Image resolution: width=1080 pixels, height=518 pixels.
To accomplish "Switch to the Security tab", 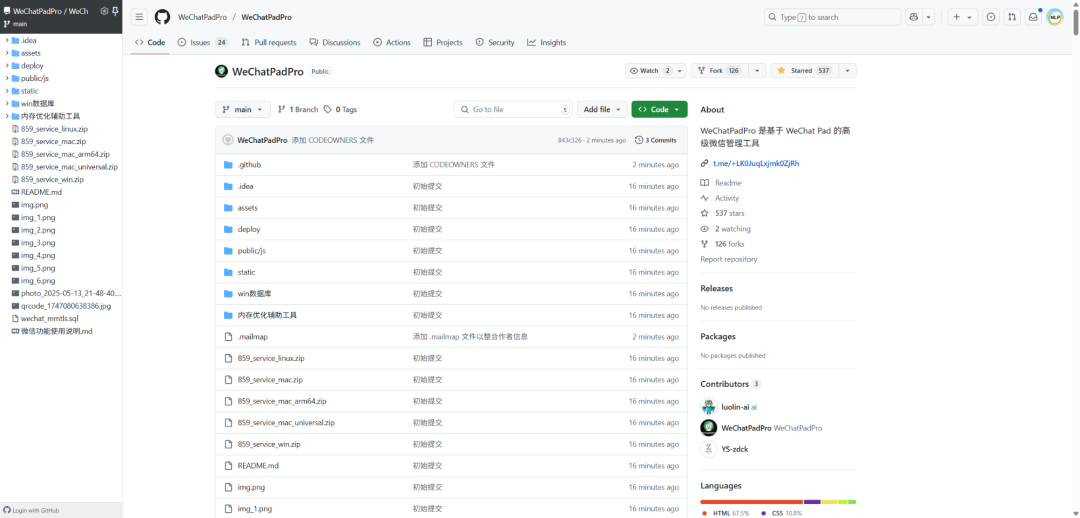I will [495, 43].
